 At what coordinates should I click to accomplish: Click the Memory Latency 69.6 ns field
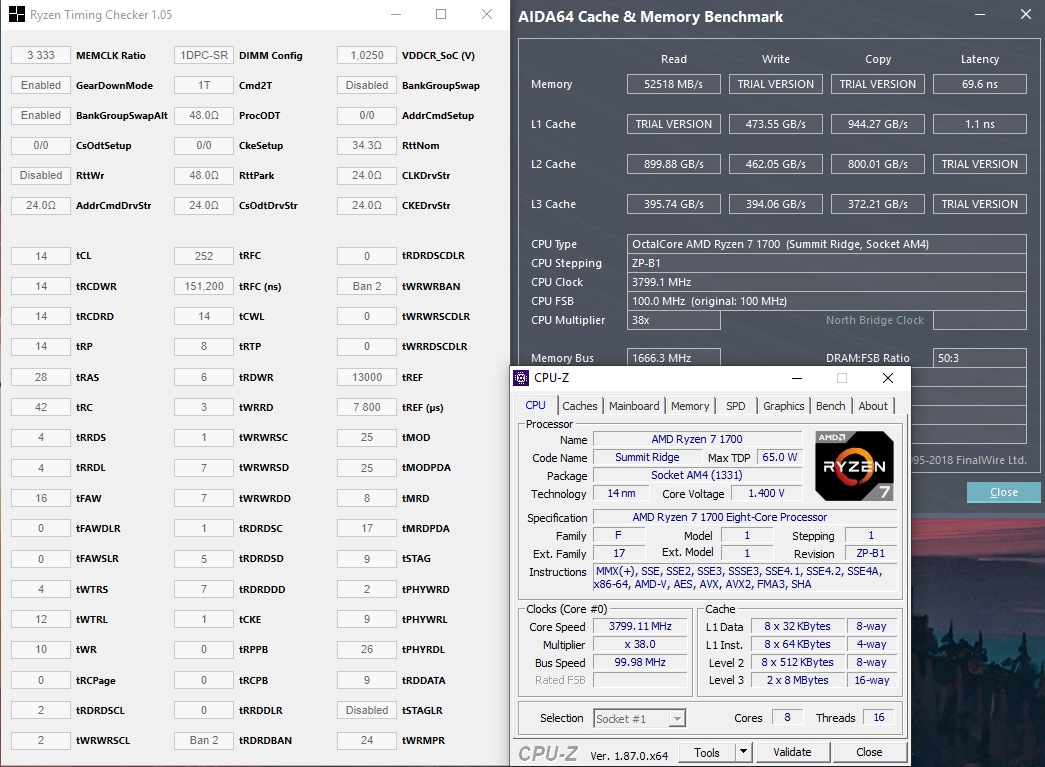click(980, 84)
